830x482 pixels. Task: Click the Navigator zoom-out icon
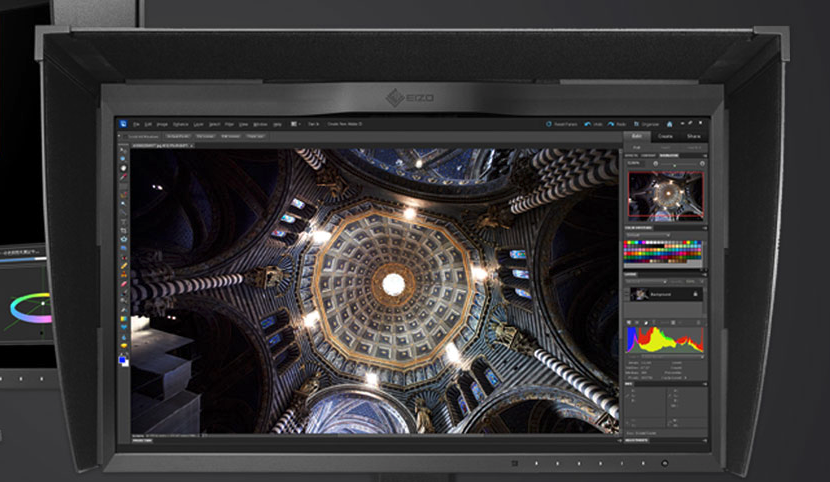click(x=655, y=163)
